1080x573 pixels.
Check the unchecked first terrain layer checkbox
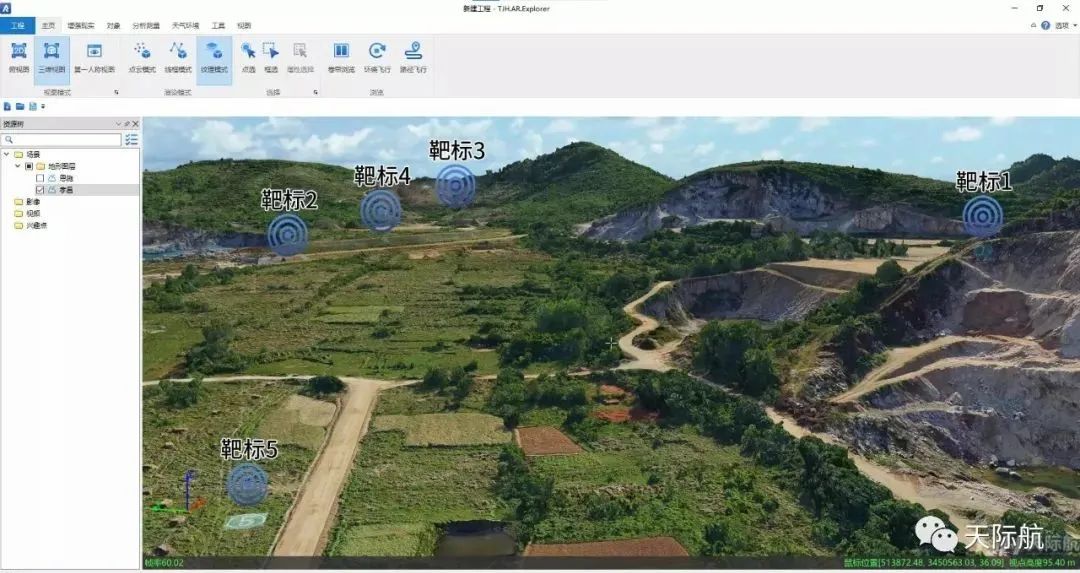pos(40,178)
